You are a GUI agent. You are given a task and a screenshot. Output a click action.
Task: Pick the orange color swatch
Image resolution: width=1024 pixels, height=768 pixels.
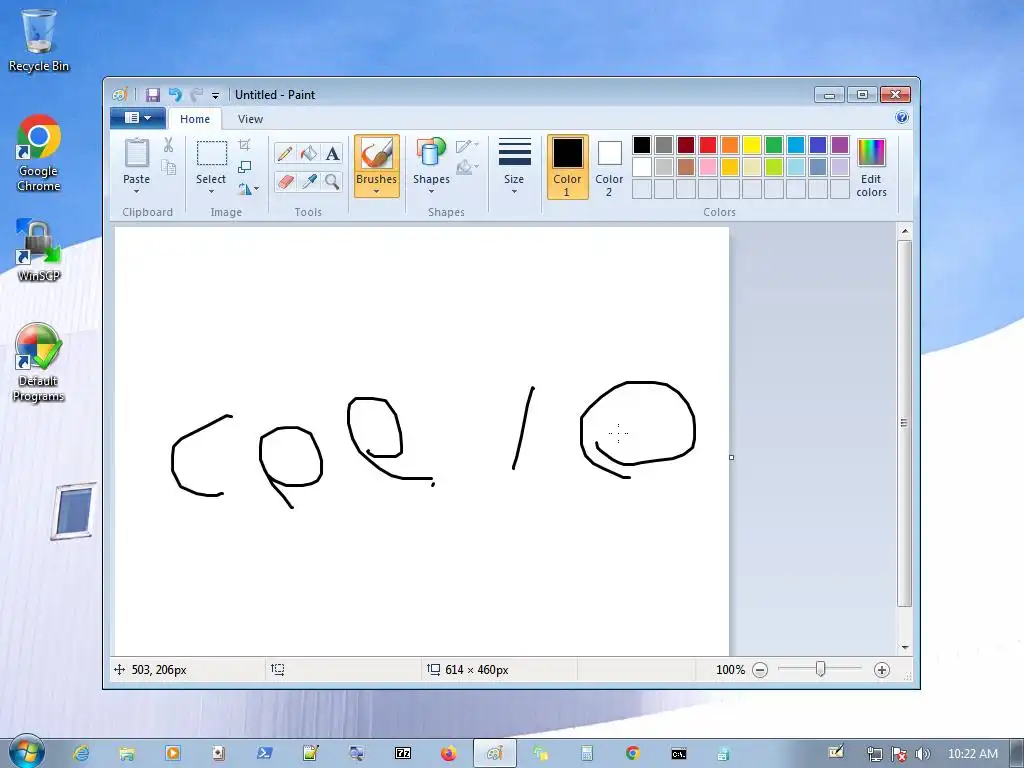[x=730, y=145]
